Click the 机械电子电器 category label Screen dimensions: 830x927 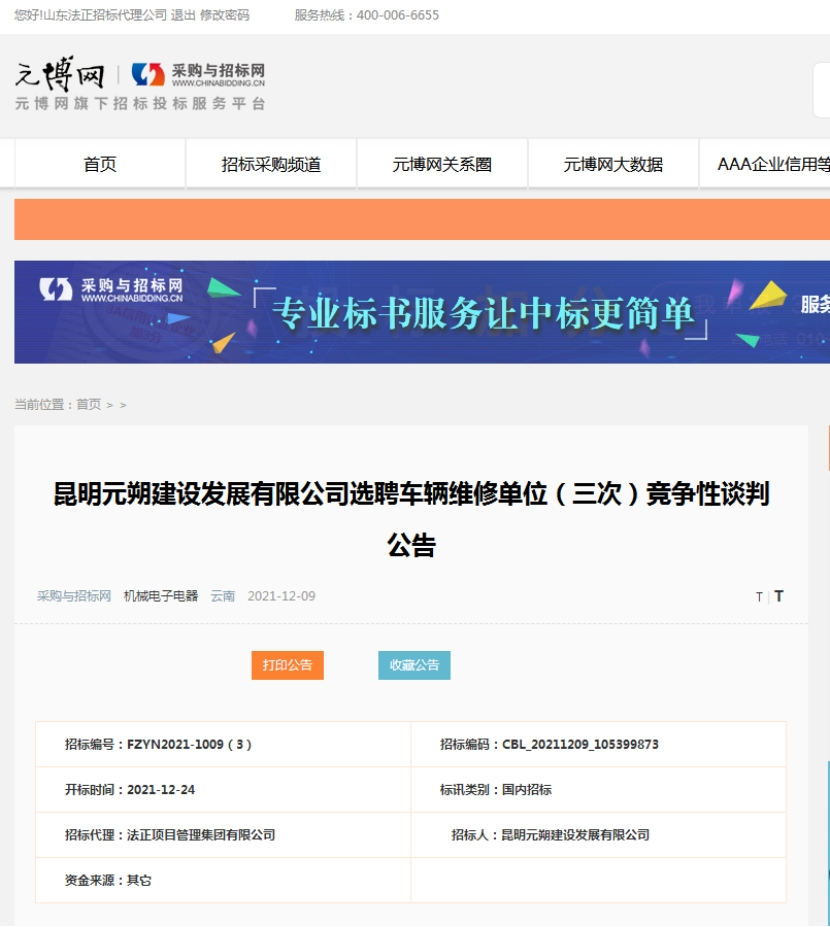click(161, 596)
